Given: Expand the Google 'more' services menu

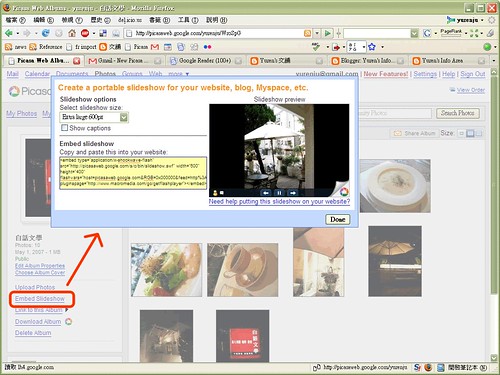Looking at the screenshot, I should point(179,74).
